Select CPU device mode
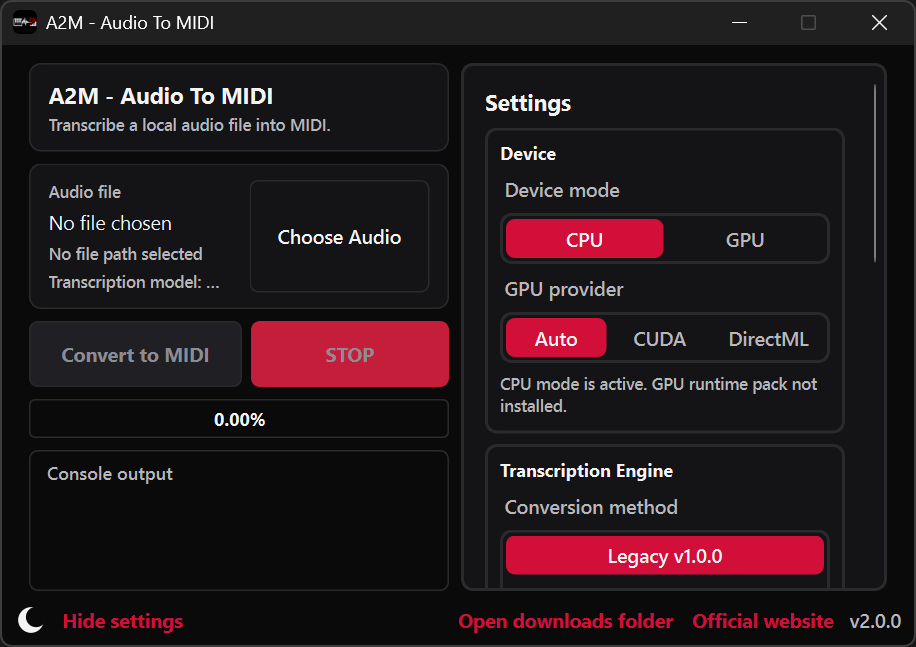Image resolution: width=916 pixels, height=647 pixels. pos(584,239)
